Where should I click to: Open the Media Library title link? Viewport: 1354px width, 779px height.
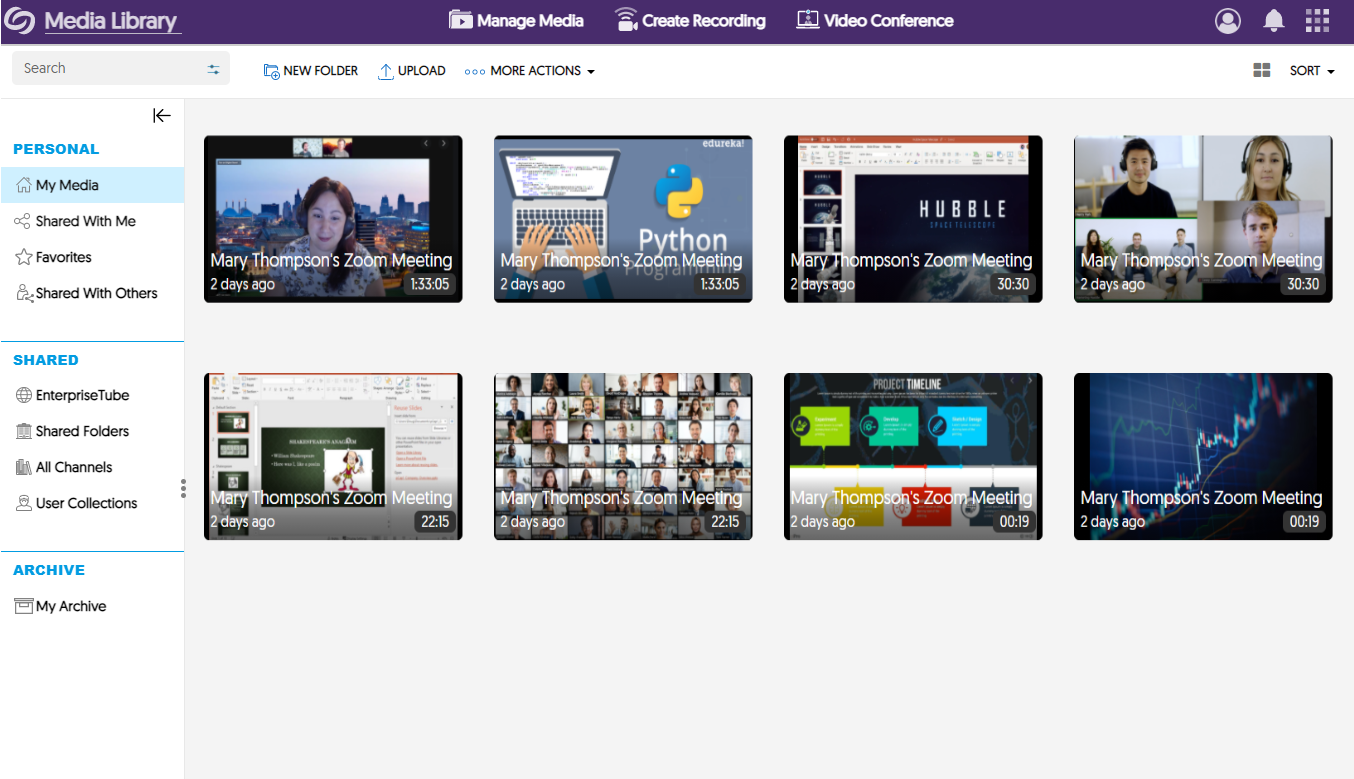pos(111,21)
